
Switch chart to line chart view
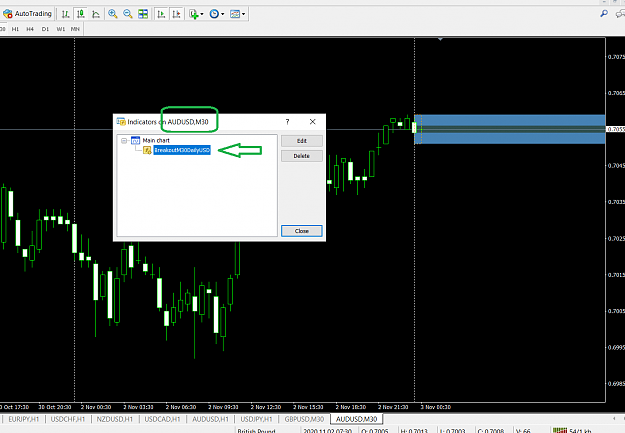(x=96, y=14)
